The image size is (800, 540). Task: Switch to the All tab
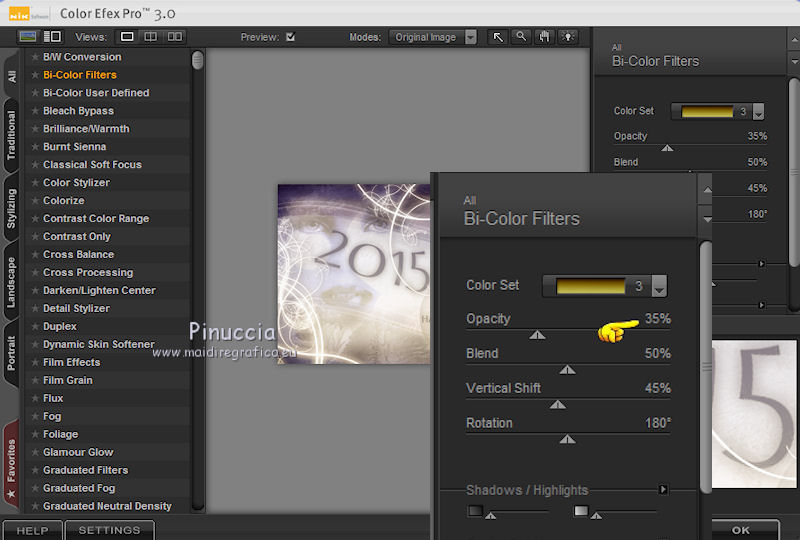11,77
